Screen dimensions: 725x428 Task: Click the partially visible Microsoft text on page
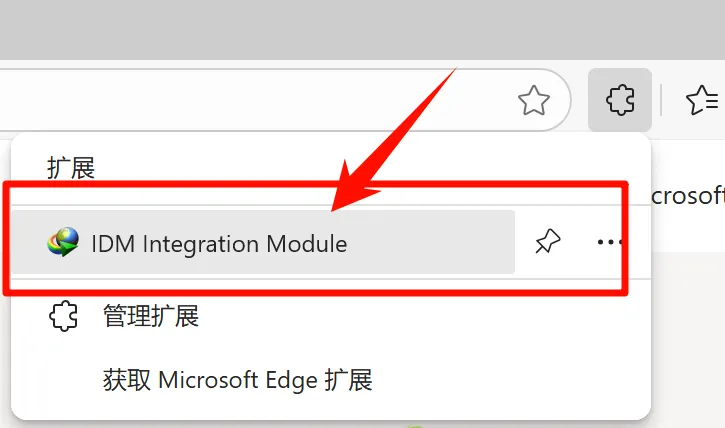pos(688,194)
